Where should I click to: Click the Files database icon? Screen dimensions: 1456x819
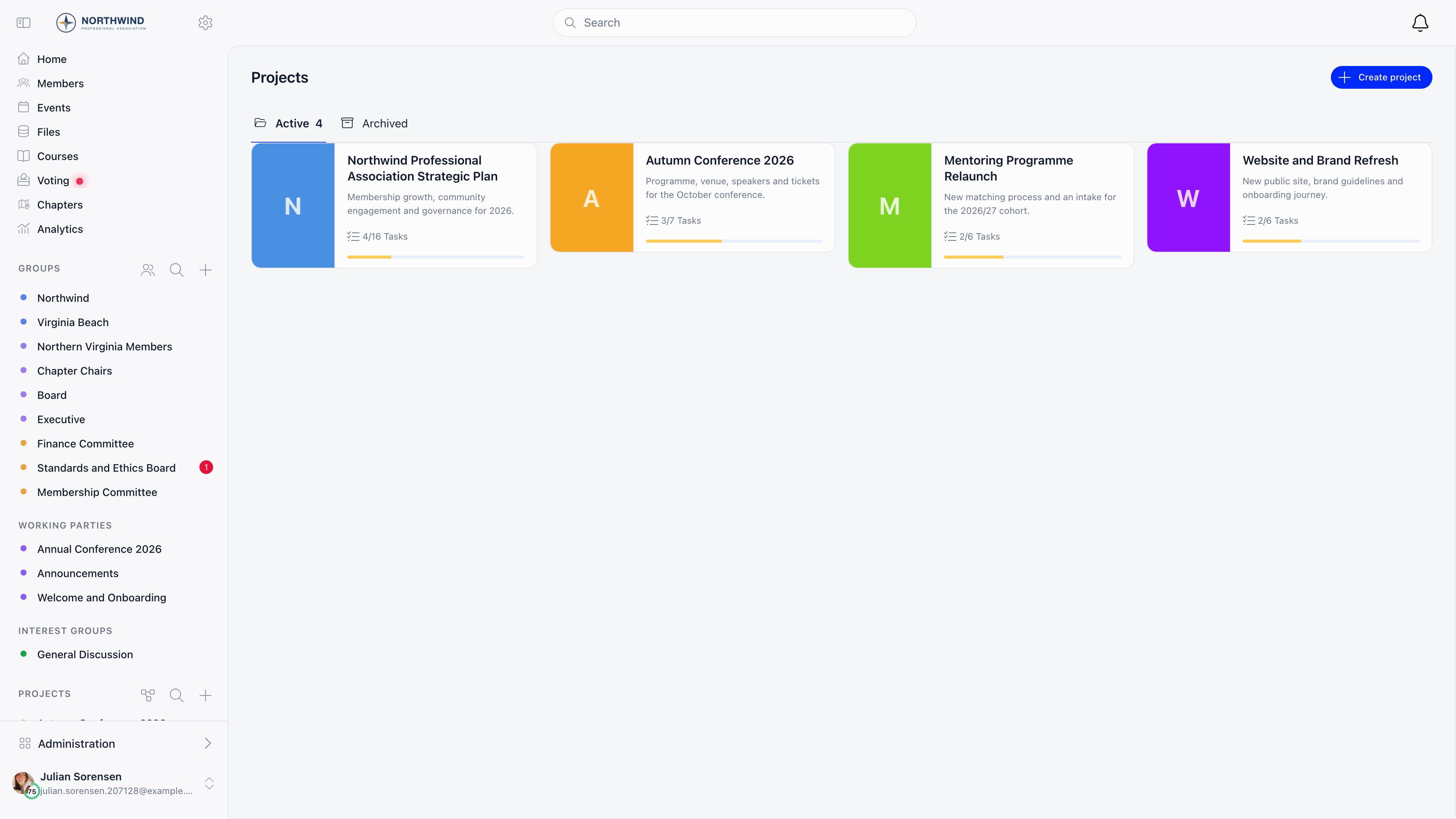pyautogui.click(x=23, y=132)
